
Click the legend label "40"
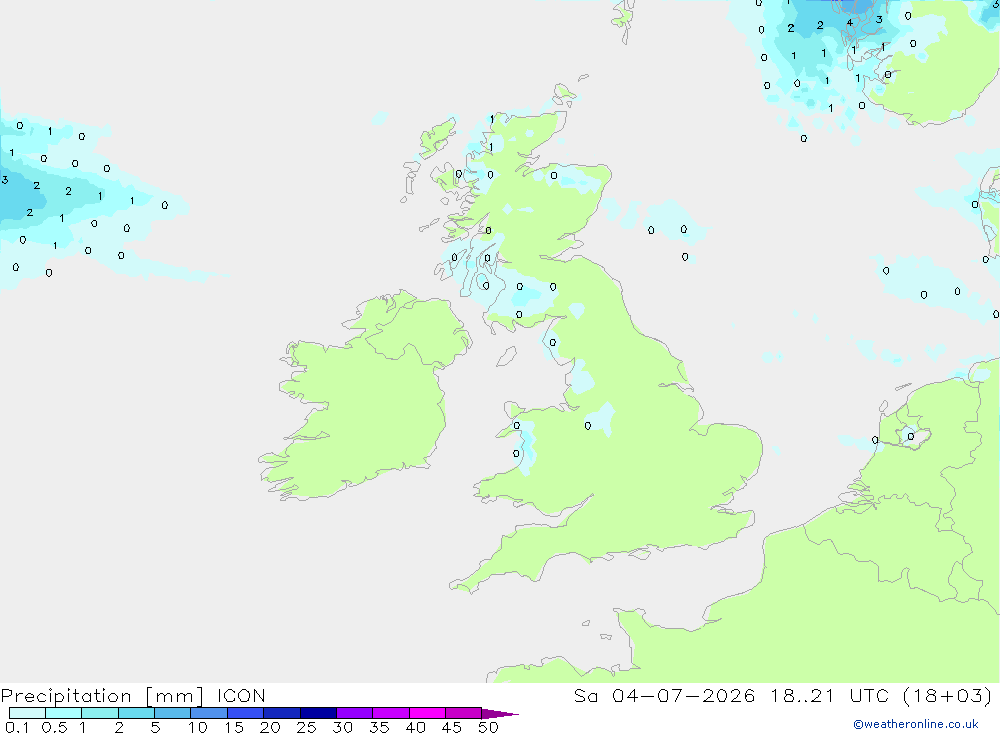click(x=416, y=727)
